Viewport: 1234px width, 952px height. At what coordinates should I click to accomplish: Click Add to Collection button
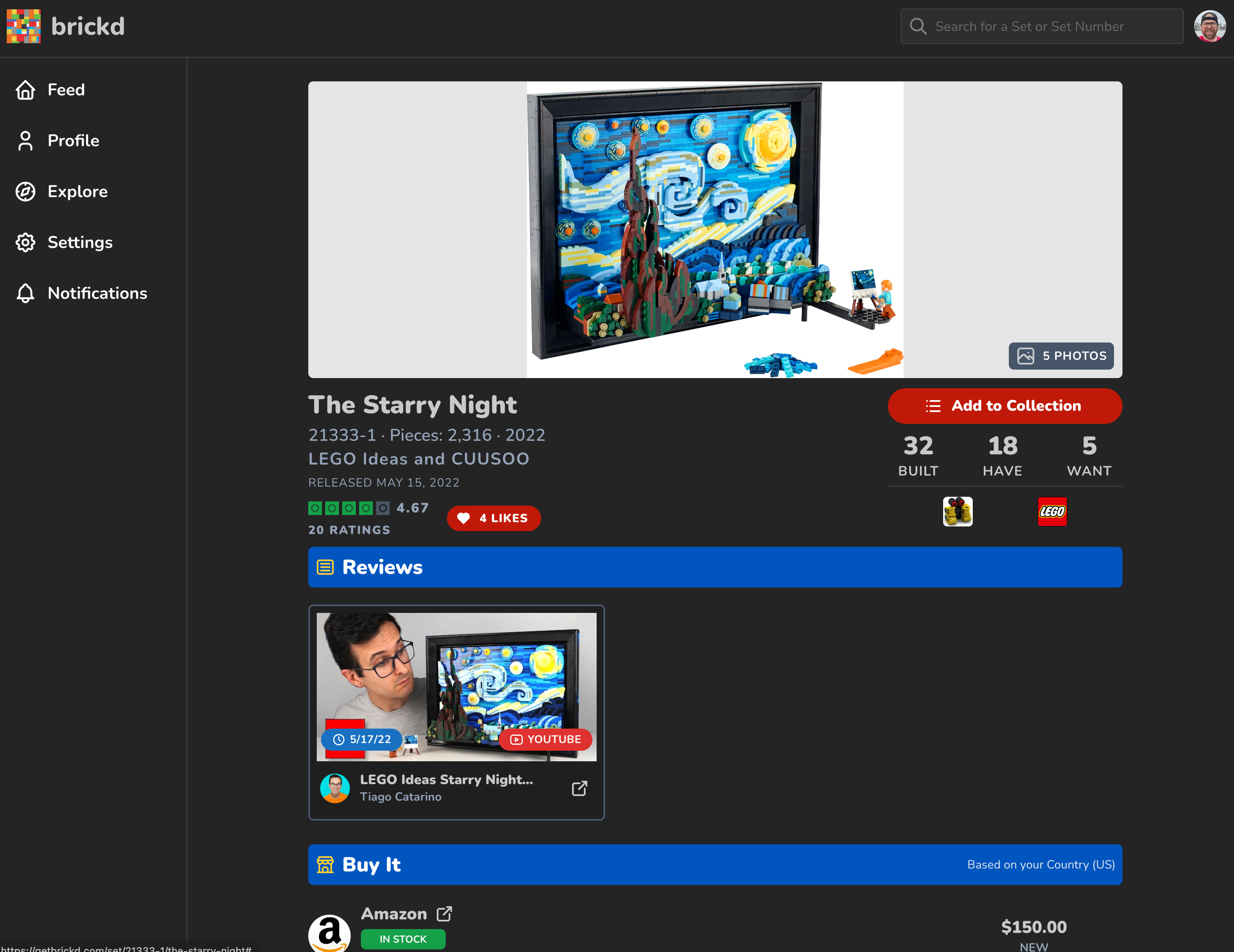click(1004, 406)
